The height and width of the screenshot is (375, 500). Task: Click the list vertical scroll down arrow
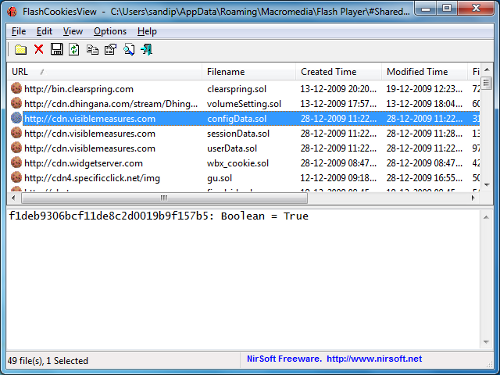pyautogui.click(x=487, y=185)
